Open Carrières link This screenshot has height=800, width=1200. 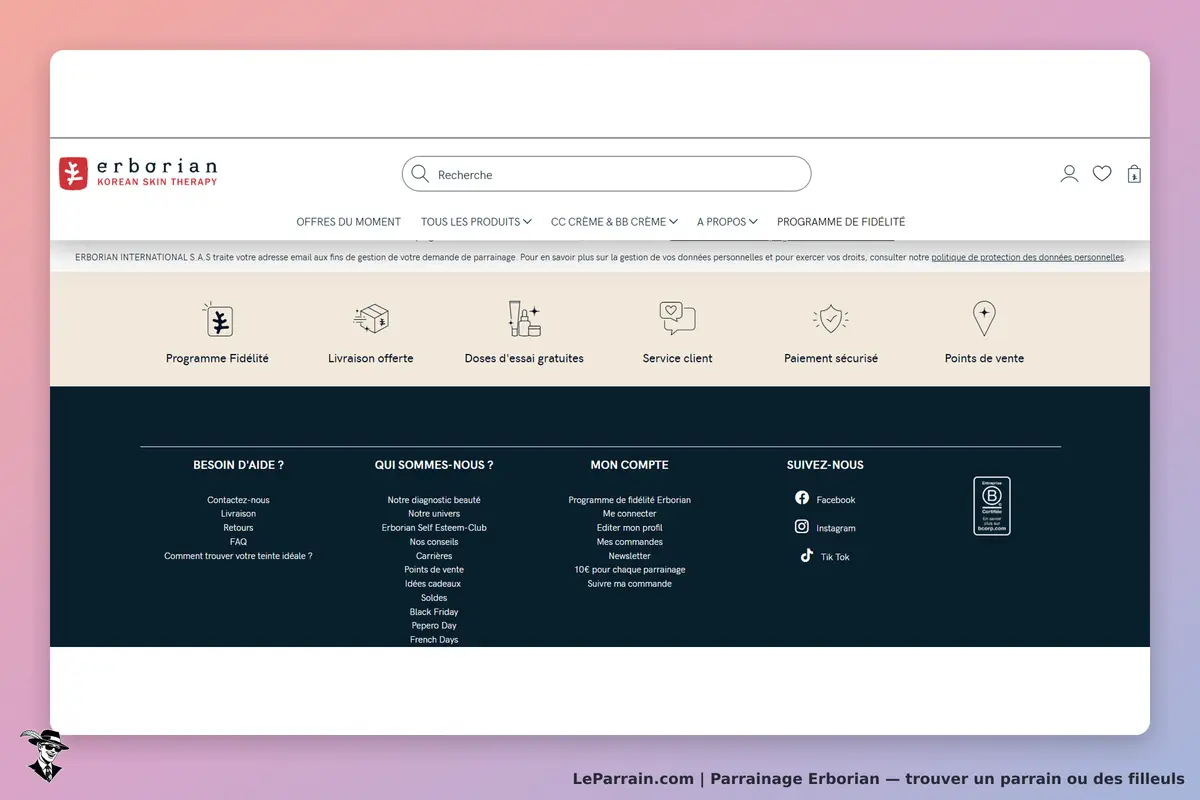(434, 556)
